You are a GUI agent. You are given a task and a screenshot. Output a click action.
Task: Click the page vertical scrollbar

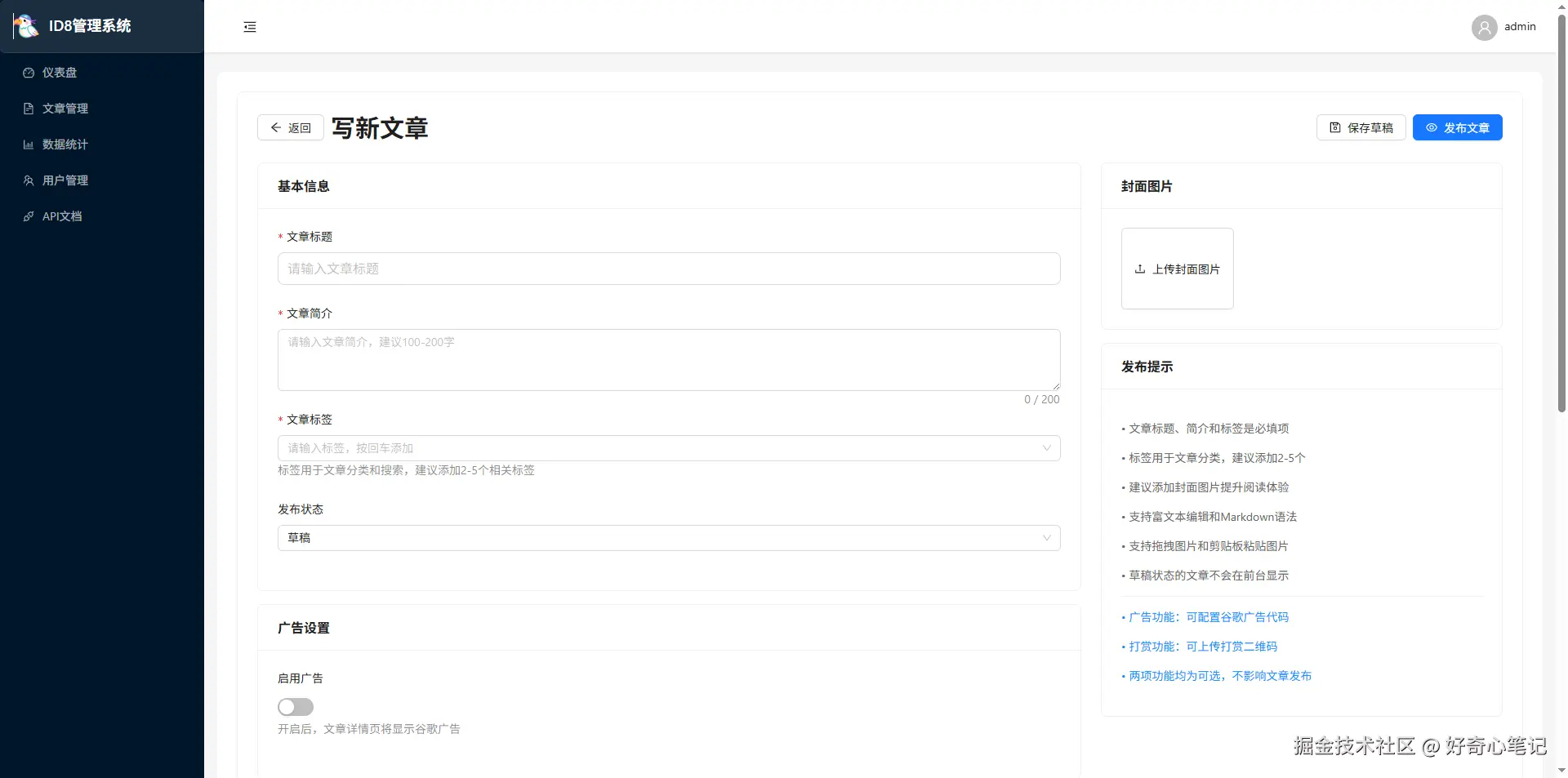click(x=1561, y=212)
